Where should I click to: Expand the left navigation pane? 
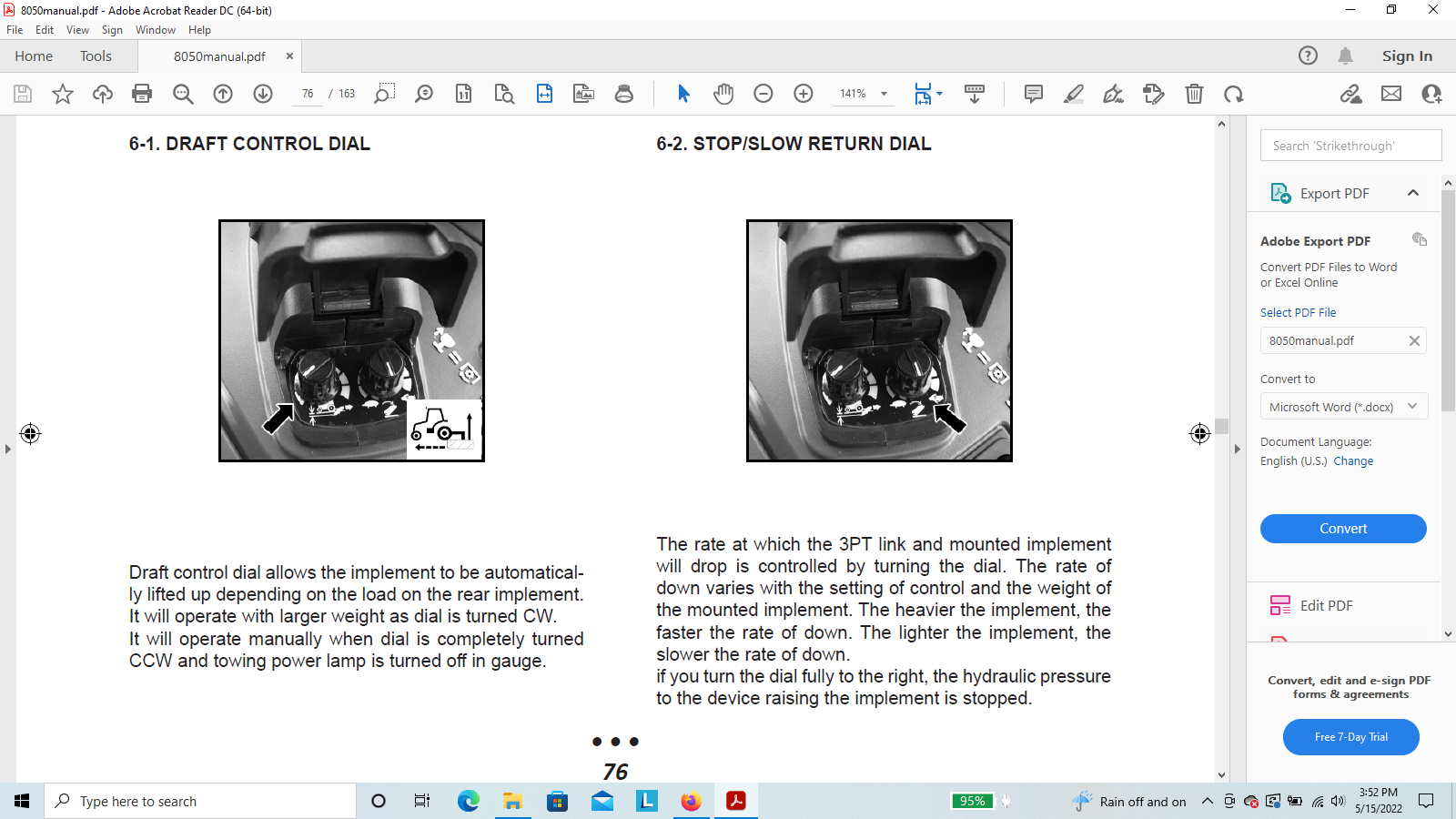point(7,449)
